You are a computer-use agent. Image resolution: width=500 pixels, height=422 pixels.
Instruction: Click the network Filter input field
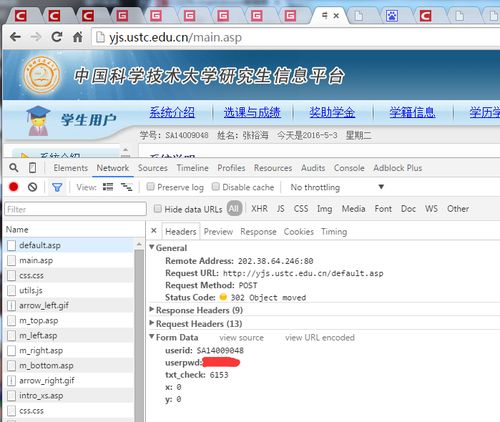tap(75, 209)
